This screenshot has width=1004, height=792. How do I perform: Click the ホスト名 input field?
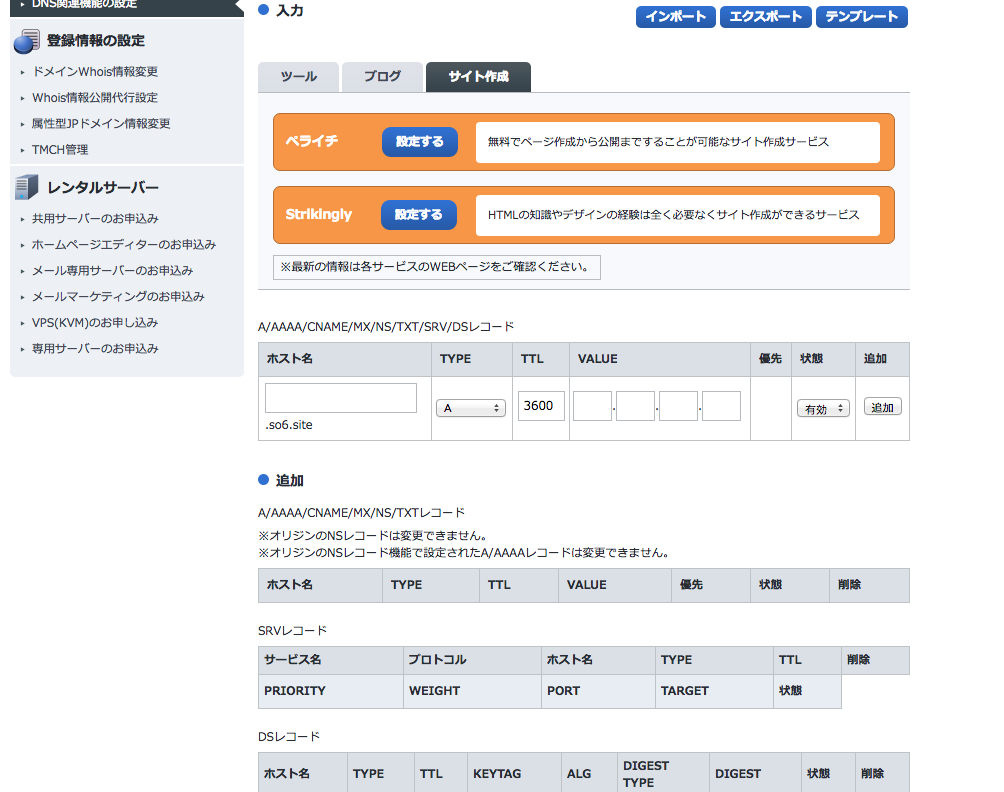click(341, 398)
